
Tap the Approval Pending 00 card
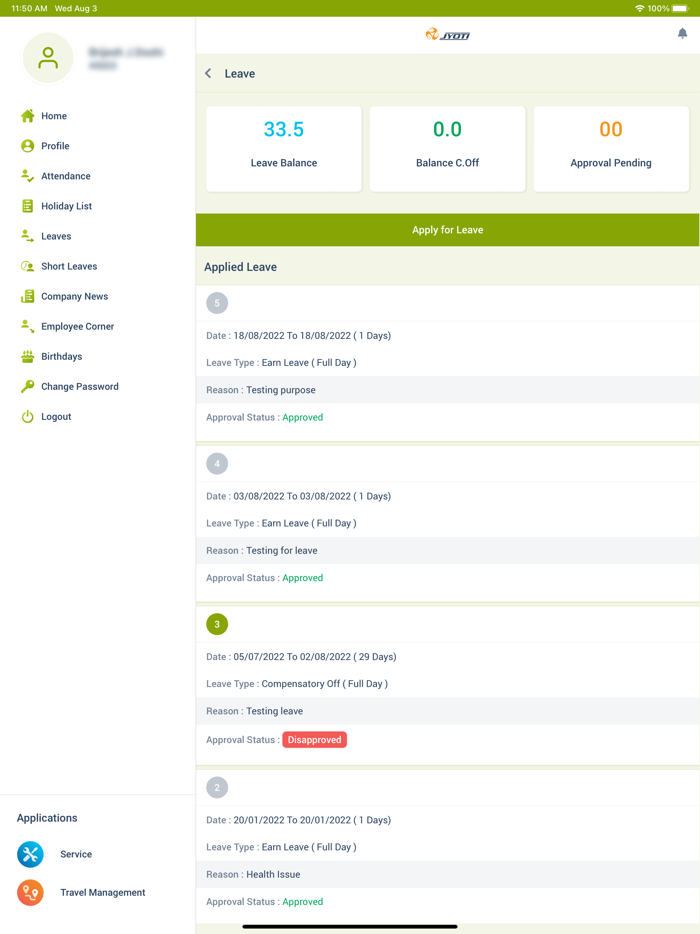(x=611, y=149)
